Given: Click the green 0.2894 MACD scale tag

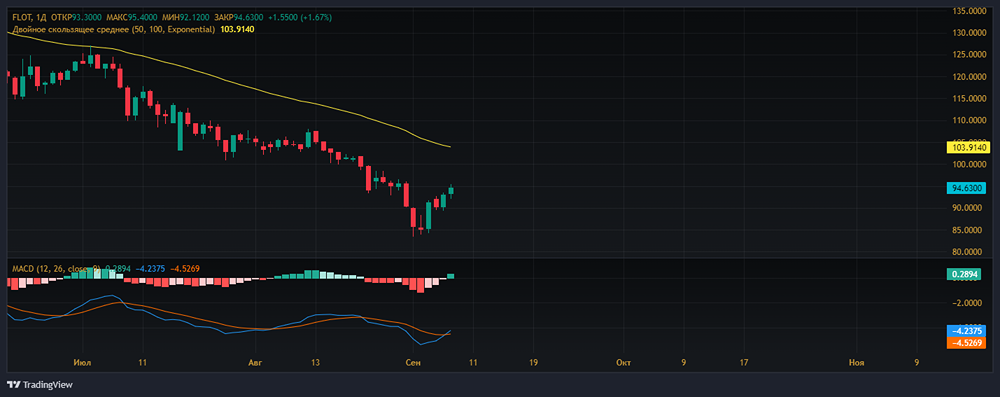Looking at the screenshot, I should tap(965, 274).
